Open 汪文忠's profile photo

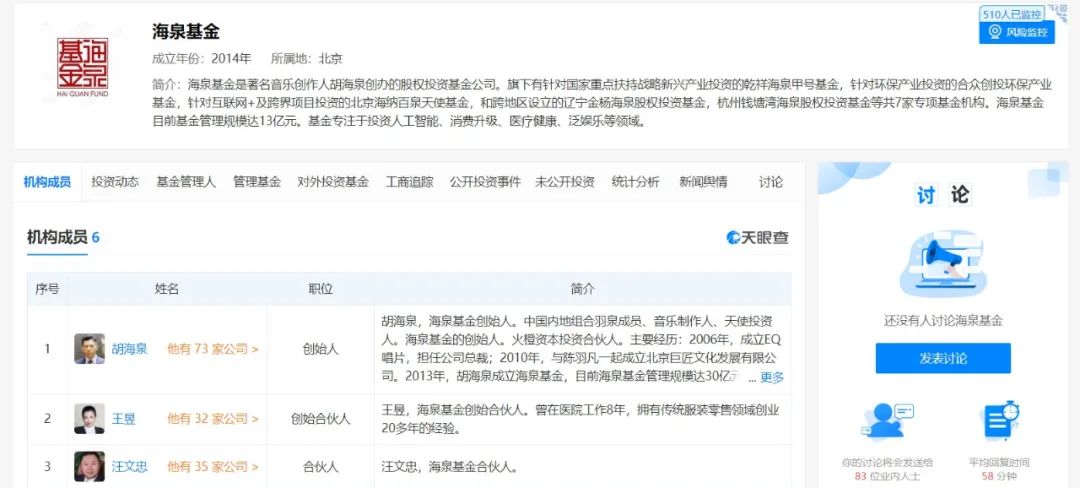[90, 467]
